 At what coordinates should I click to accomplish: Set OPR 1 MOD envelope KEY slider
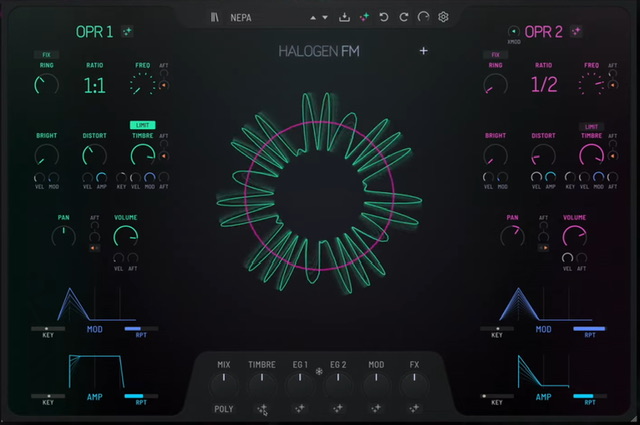click(x=48, y=328)
